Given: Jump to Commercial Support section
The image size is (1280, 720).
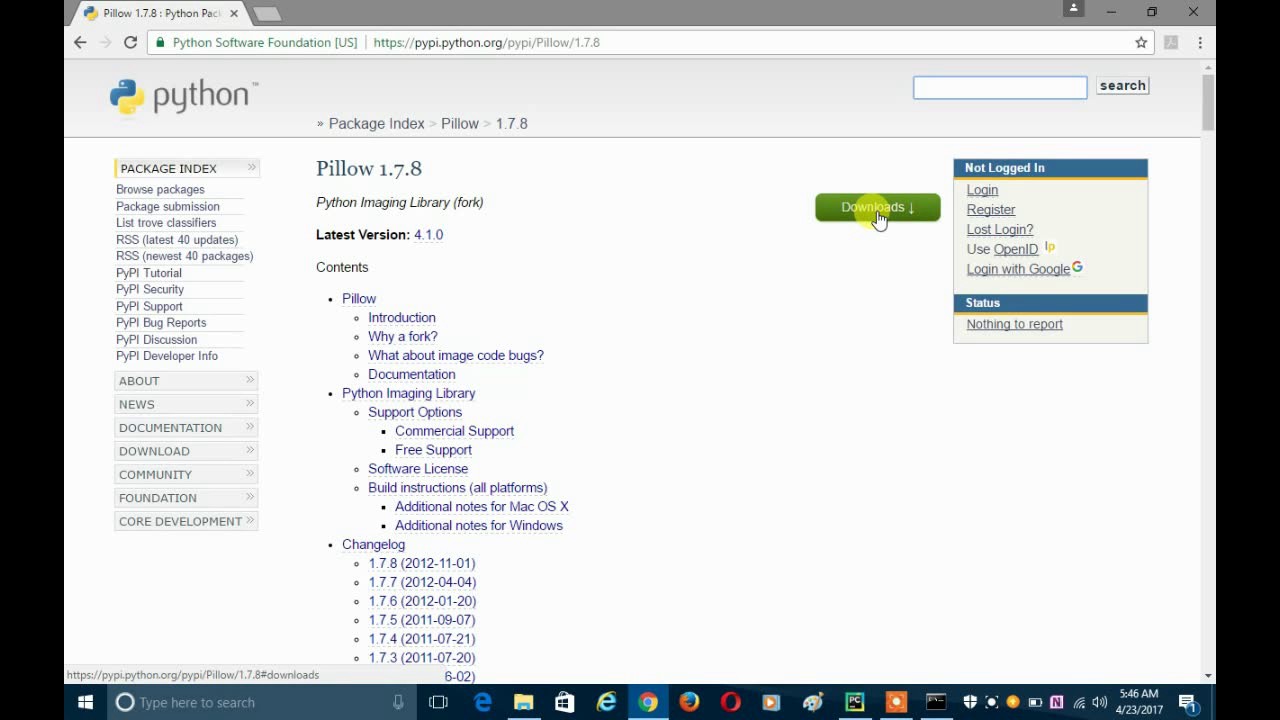Looking at the screenshot, I should (x=454, y=431).
